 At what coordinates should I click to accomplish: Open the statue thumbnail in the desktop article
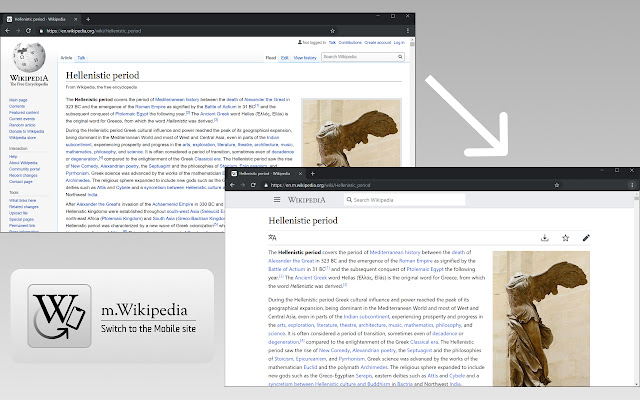pos(351,133)
